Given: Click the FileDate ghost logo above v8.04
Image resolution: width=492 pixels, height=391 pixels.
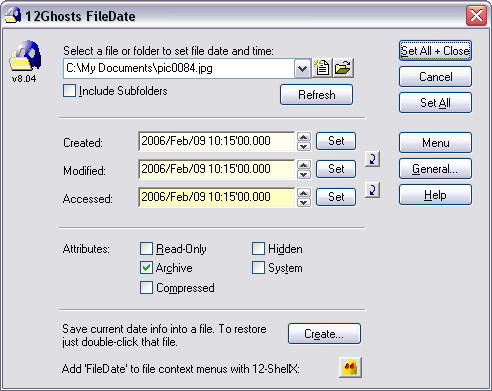Looking at the screenshot, I should pos(25,56).
